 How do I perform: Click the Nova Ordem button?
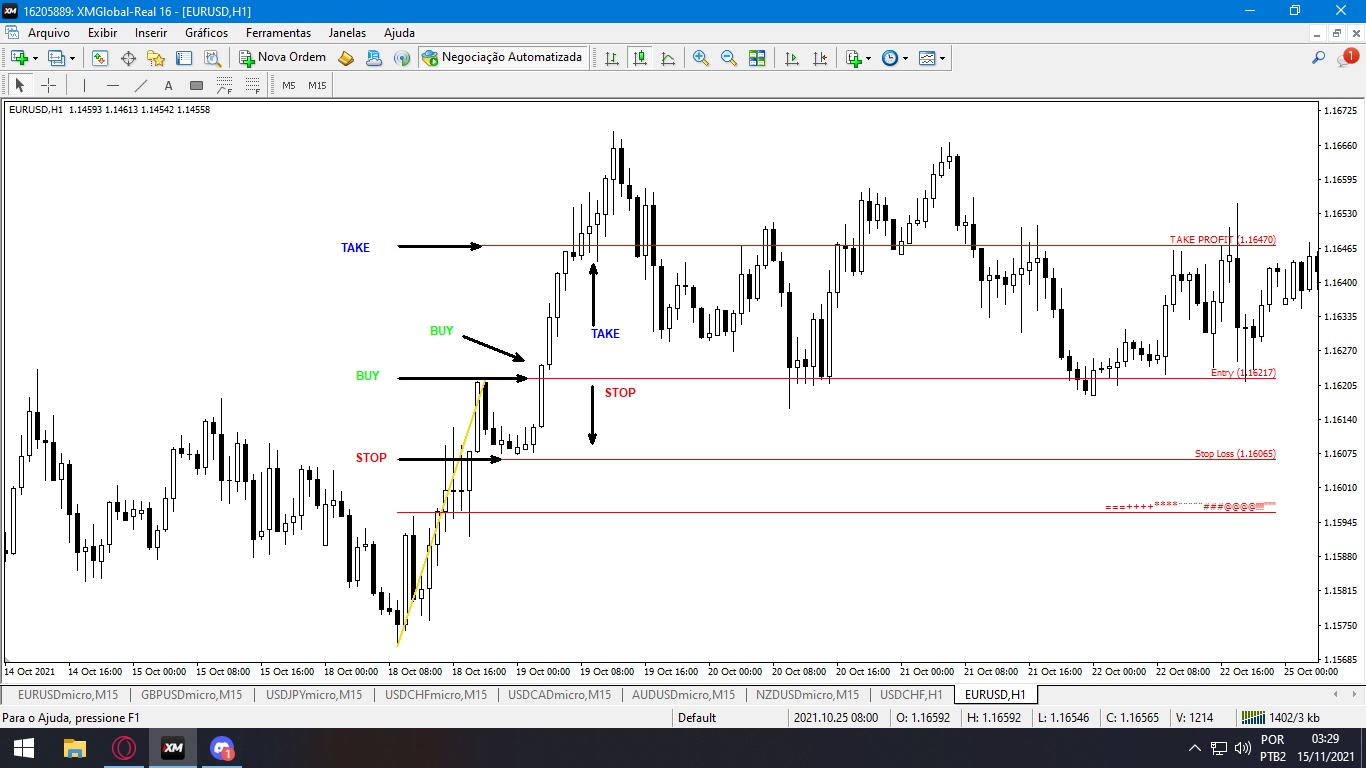[x=283, y=58]
